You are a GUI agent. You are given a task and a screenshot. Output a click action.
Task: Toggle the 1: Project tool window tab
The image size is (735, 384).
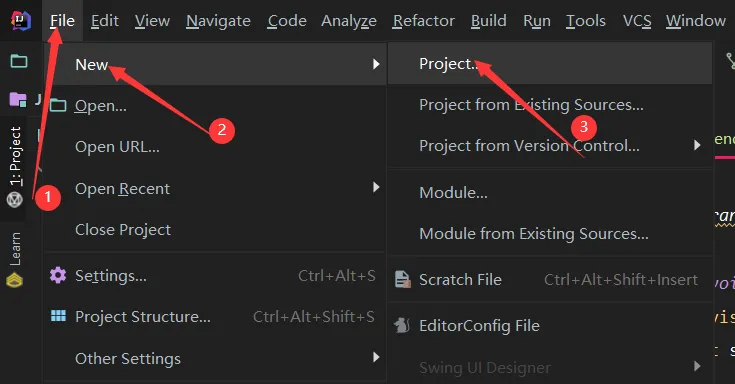tap(15, 168)
